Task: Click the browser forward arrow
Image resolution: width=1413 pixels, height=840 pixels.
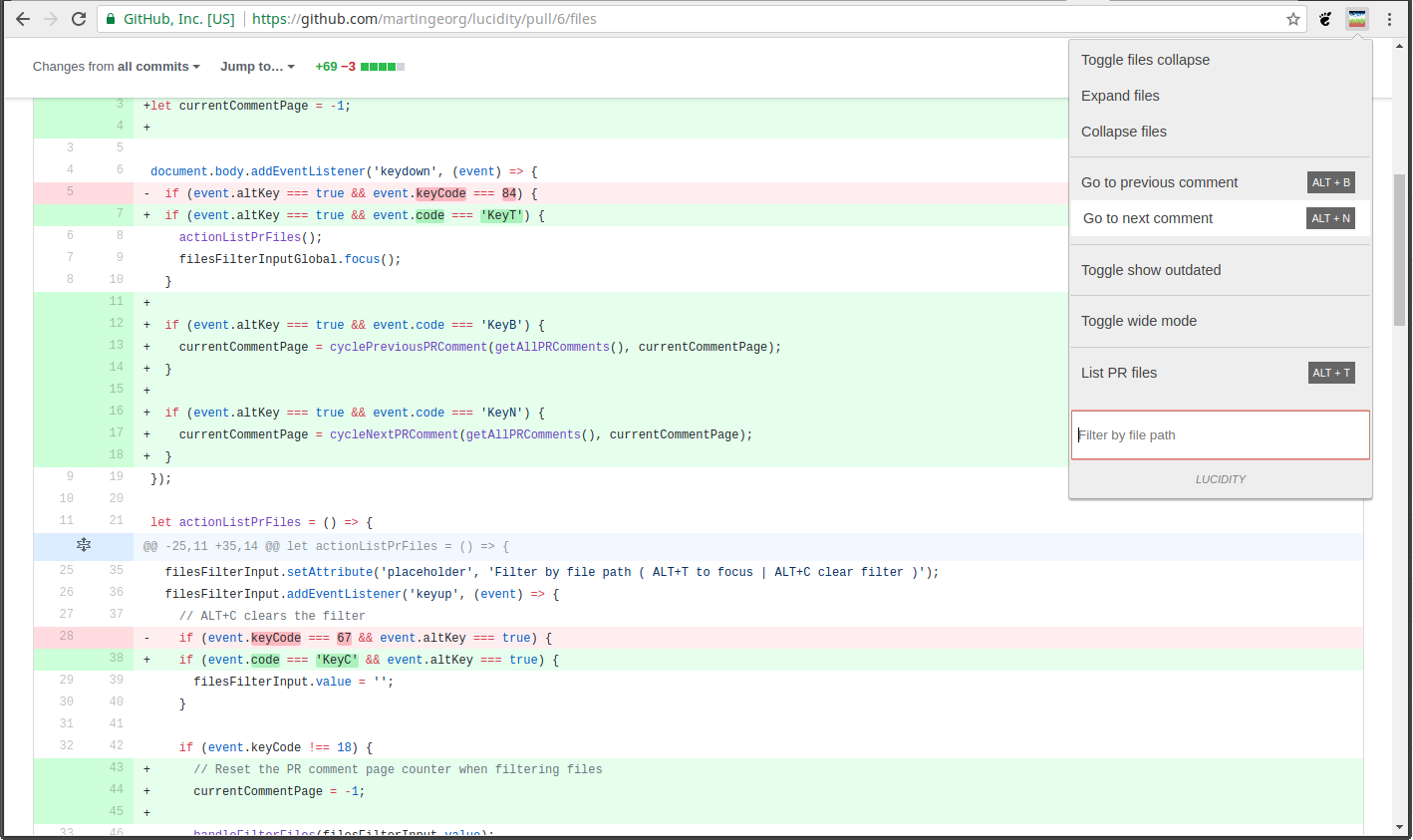Action: point(51,19)
